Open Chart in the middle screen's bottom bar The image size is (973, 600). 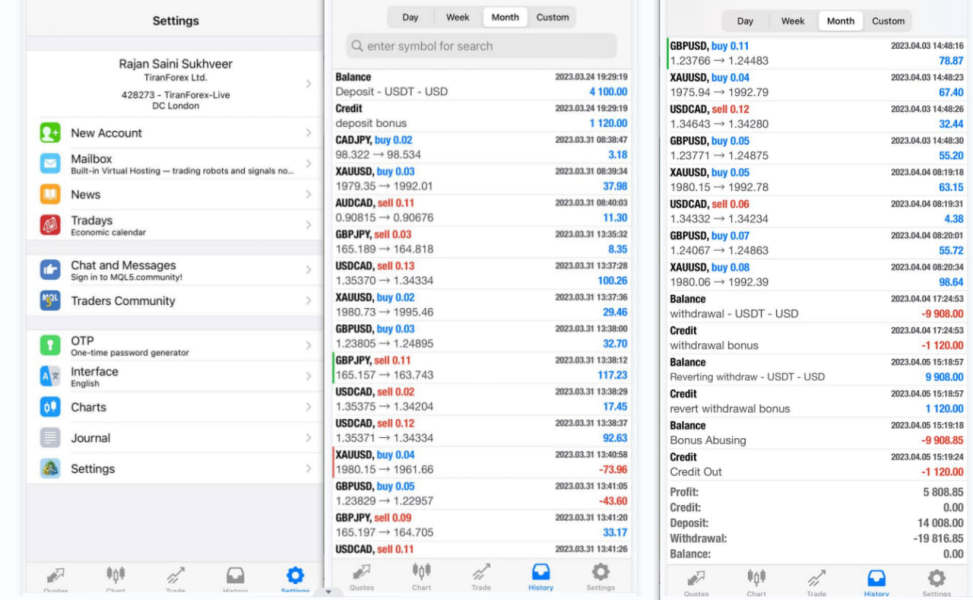tap(421, 571)
